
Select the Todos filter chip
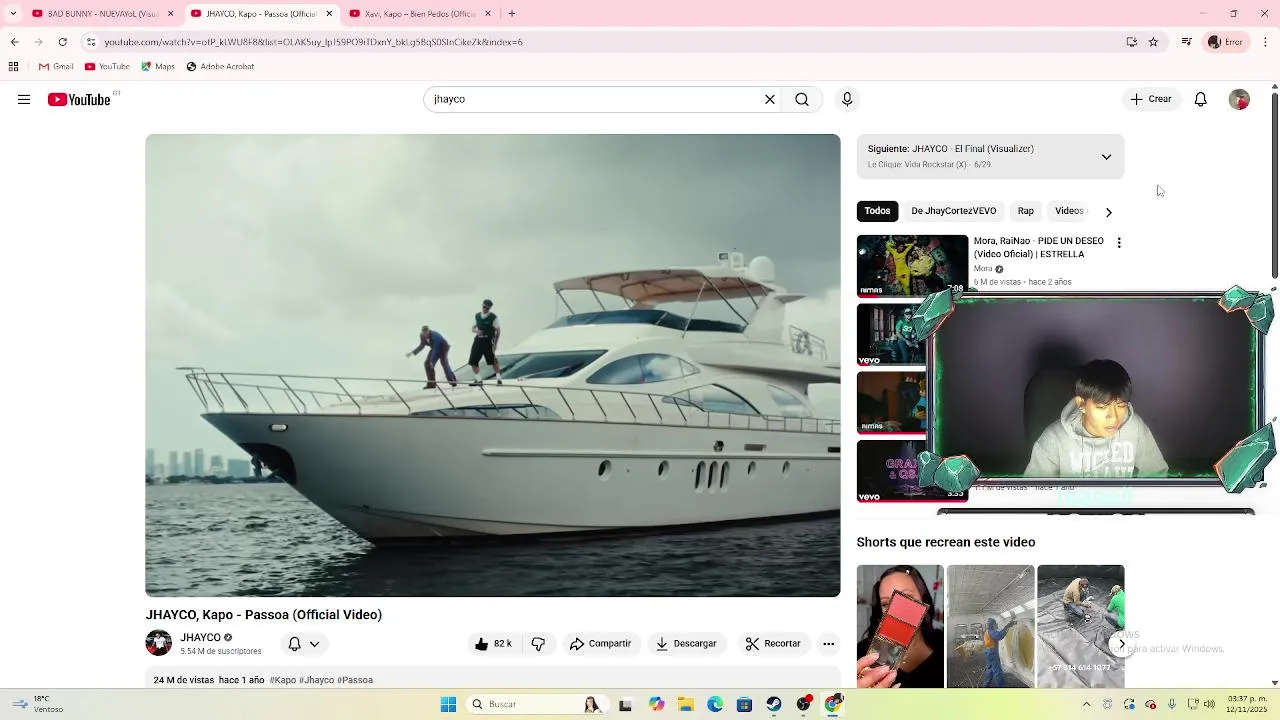pos(877,211)
